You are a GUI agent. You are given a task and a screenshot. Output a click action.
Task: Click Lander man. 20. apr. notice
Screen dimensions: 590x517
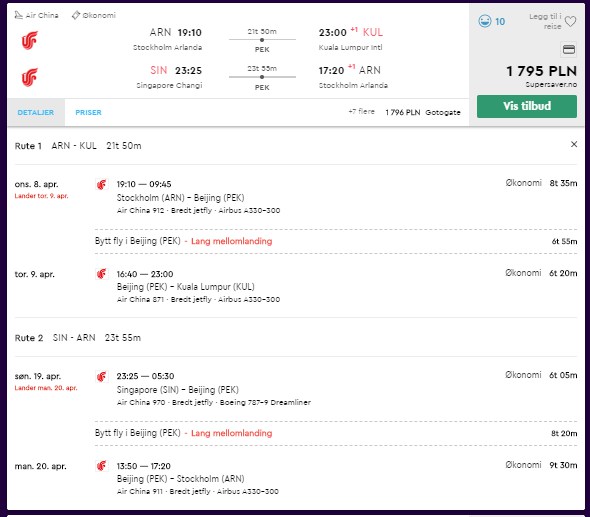click(x=46, y=388)
